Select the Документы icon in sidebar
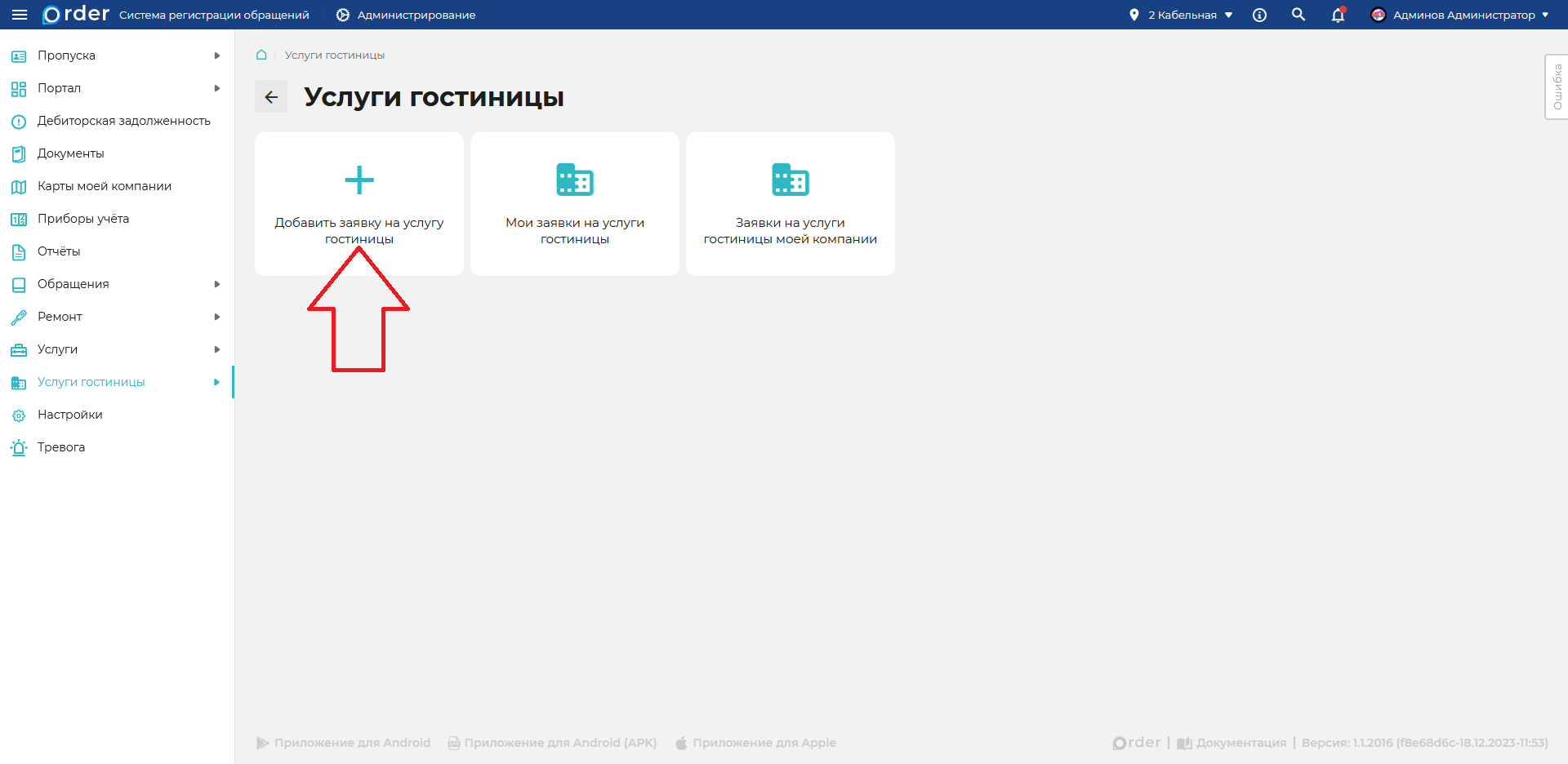The height and width of the screenshot is (764, 1568). (19, 153)
